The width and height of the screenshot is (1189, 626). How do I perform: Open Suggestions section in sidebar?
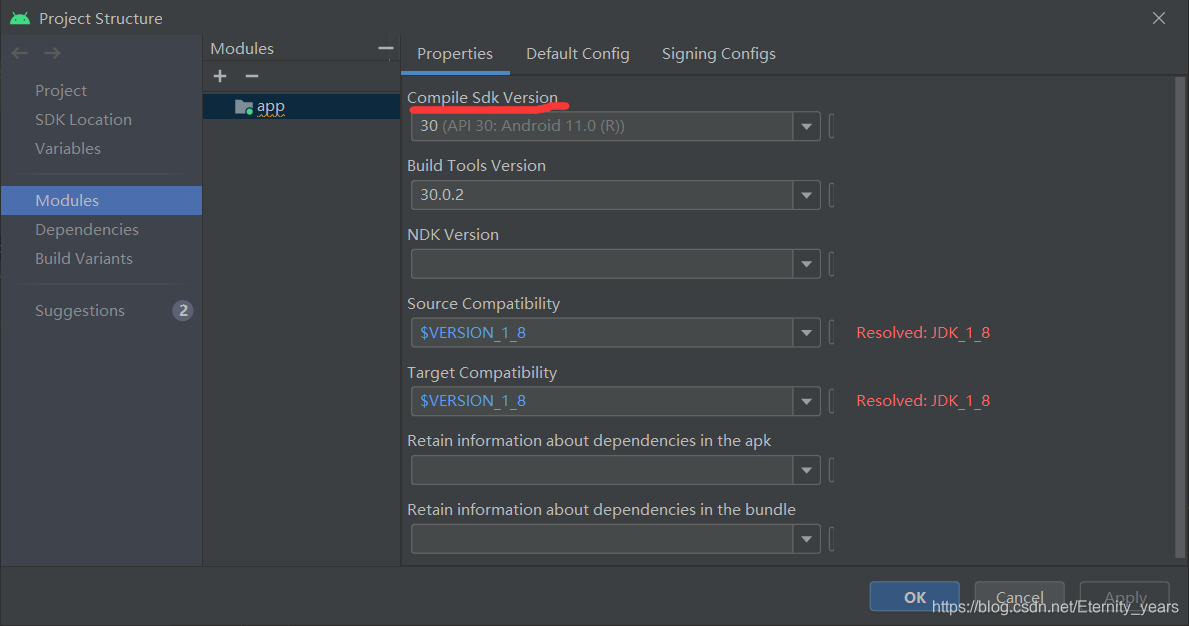pyautogui.click(x=80, y=310)
